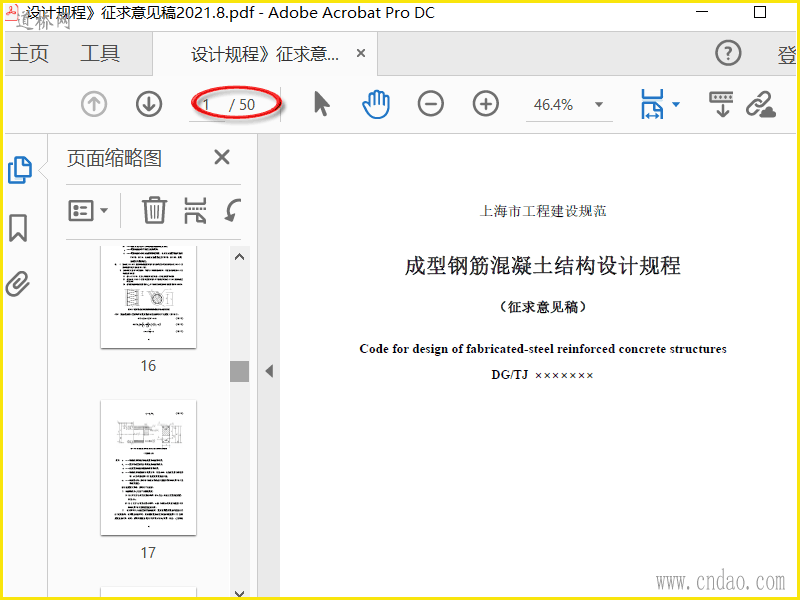The width and height of the screenshot is (800, 600).
Task: Go to the previous page arrow
Action: pyautogui.click(x=94, y=104)
